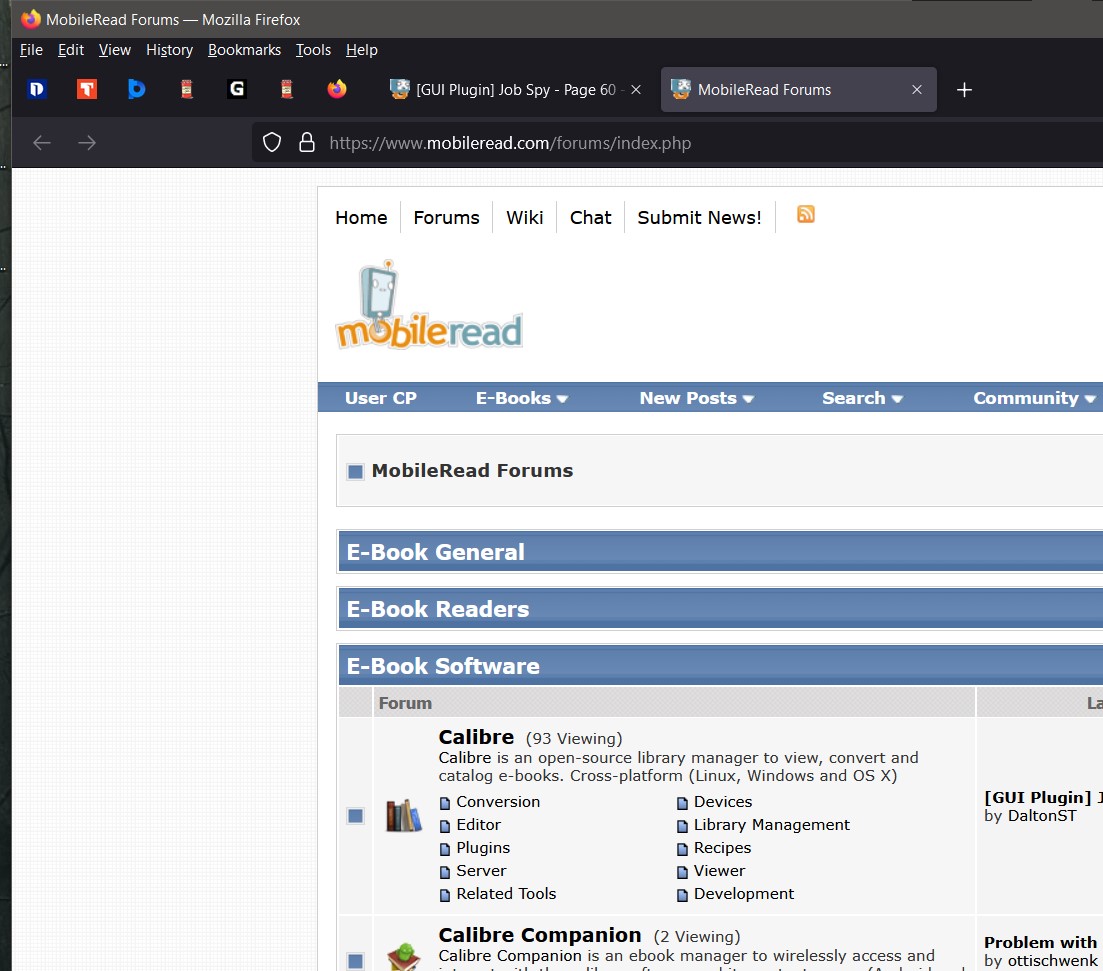Open the pinned tab between b and G icons
This screenshot has width=1103, height=971.
[186, 89]
